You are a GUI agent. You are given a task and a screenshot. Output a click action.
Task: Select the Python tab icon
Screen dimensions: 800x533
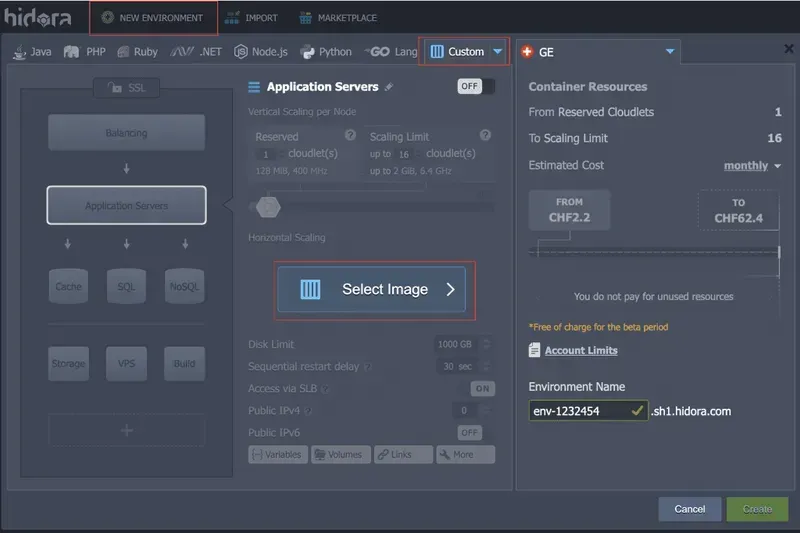[307, 52]
